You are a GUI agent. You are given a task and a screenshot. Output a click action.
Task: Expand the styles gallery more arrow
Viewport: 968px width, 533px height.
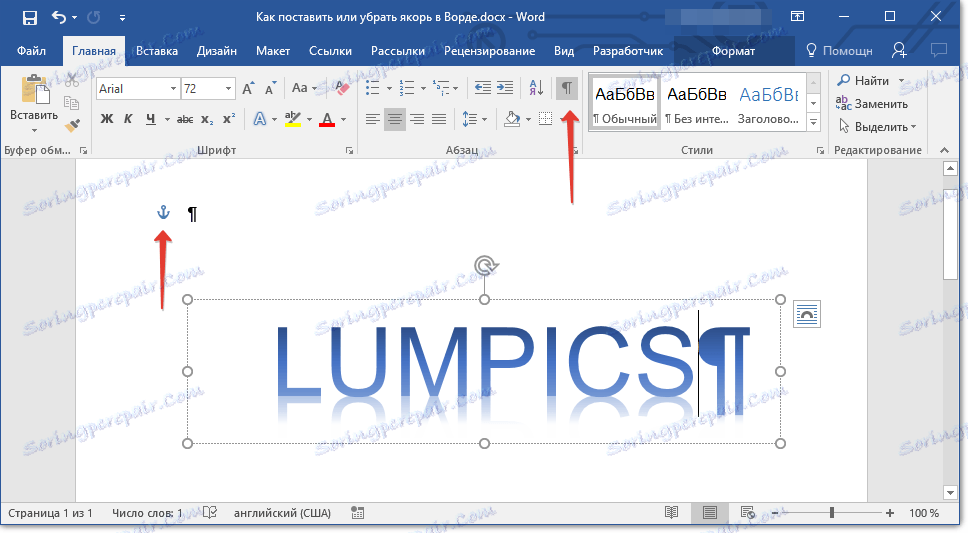tap(814, 122)
